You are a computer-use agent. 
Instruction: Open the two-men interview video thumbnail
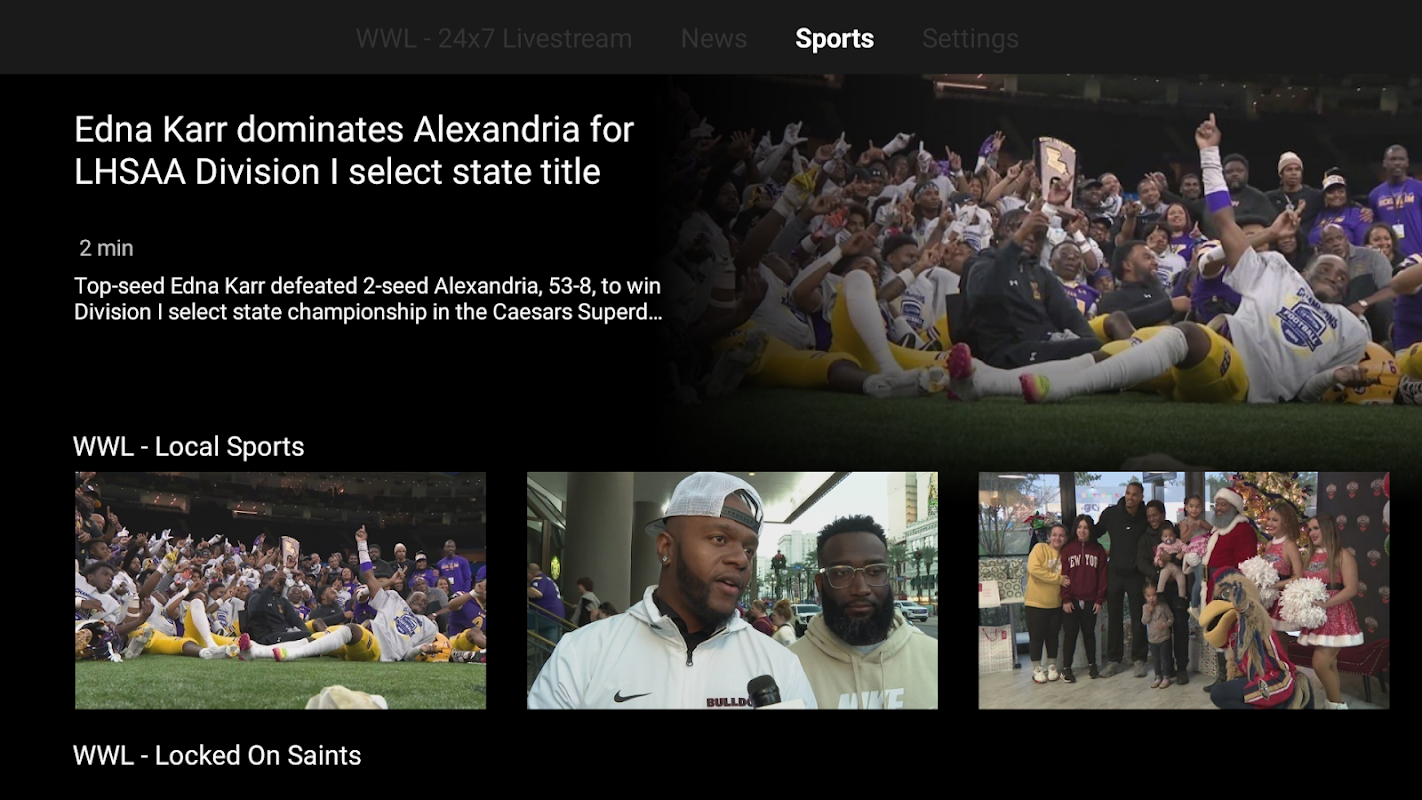[733, 591]
